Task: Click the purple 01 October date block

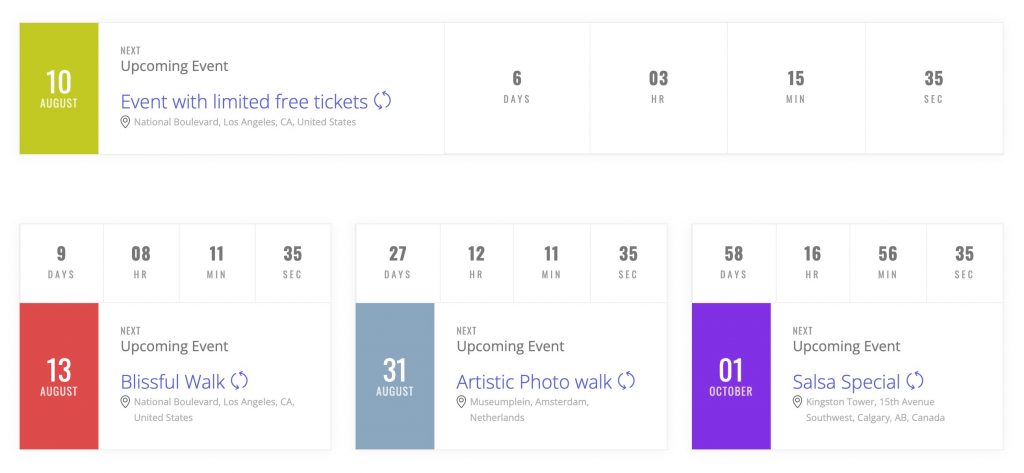Action: (731, 376)
